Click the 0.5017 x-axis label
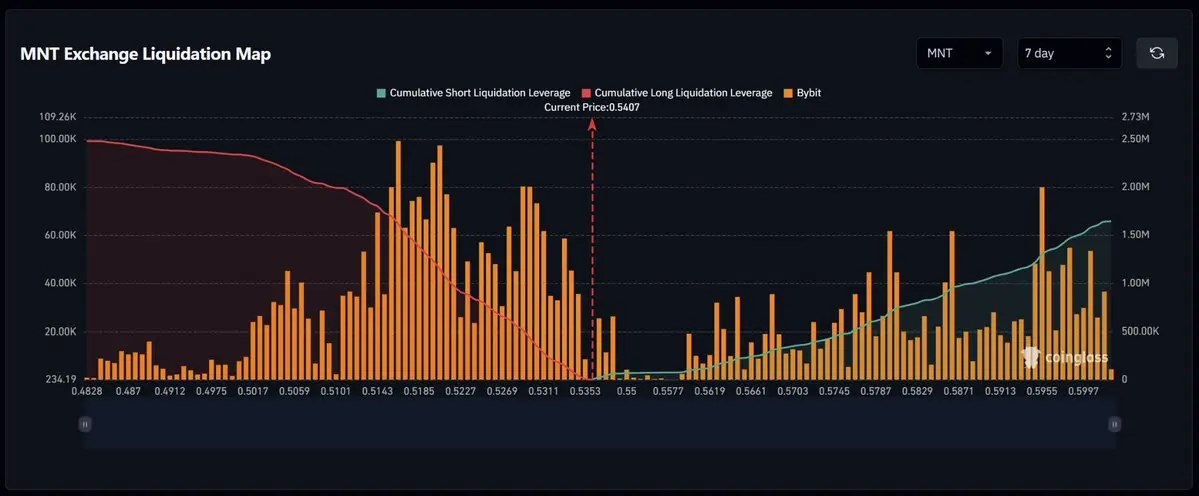 click(252, 391)
